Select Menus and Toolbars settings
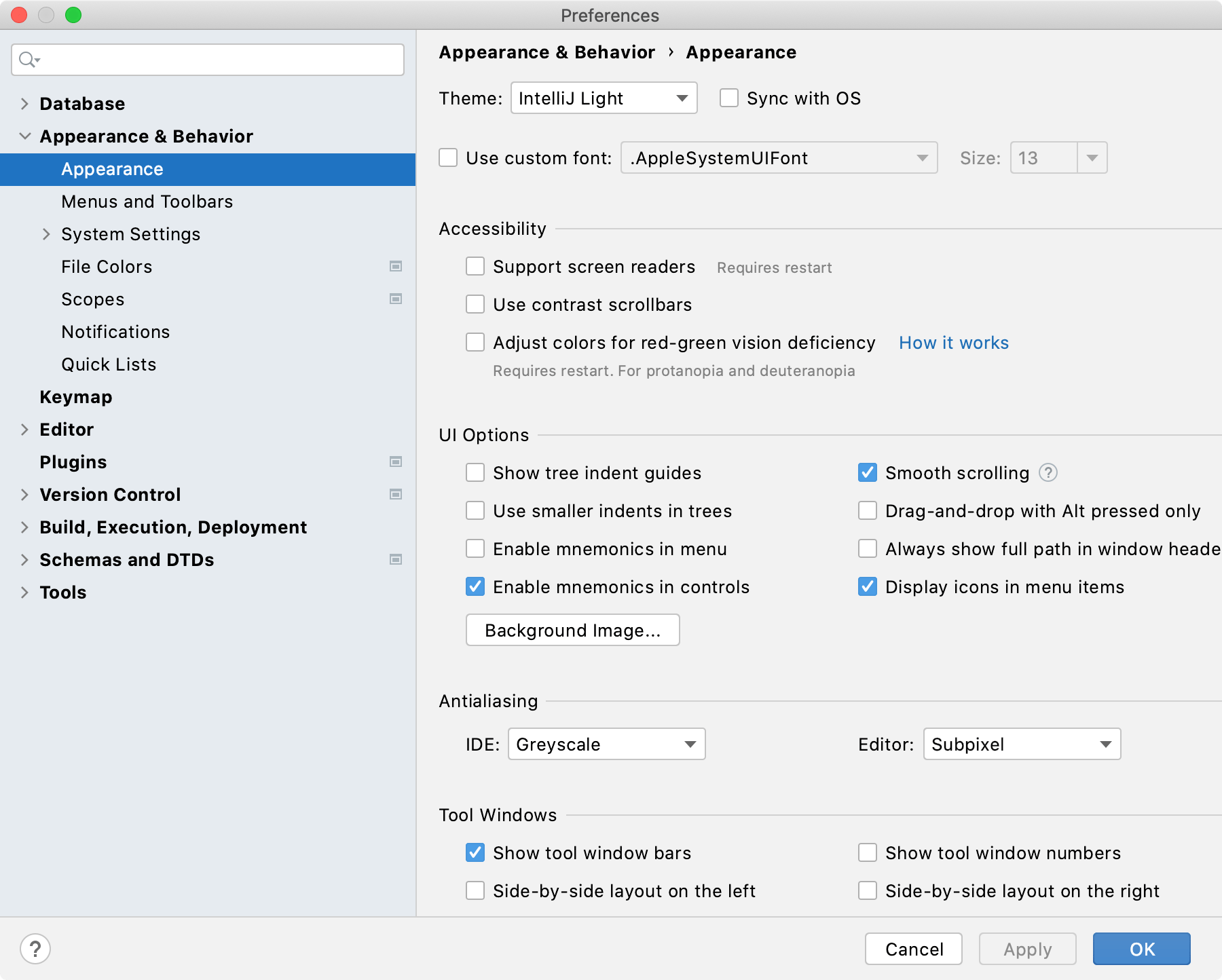This screenshot has width=1222, height=980. tap(208, 202)
